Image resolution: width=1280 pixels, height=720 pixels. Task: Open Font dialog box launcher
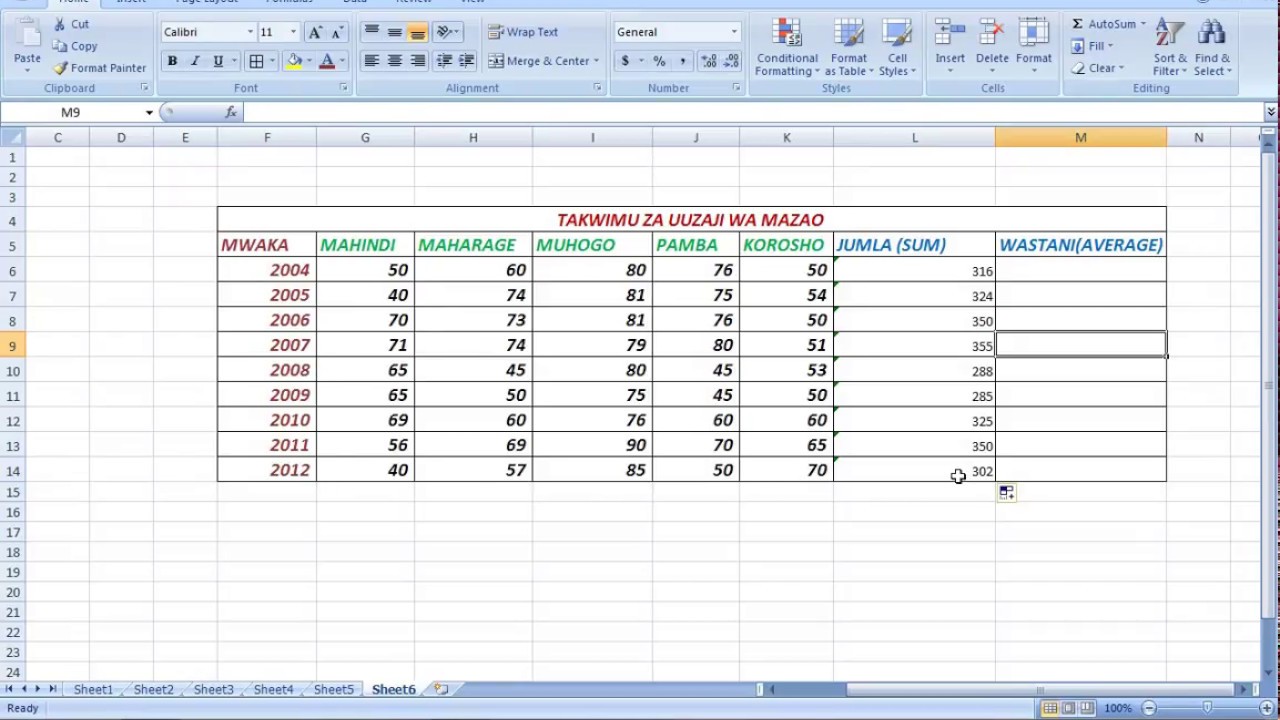tap(344, 88)
